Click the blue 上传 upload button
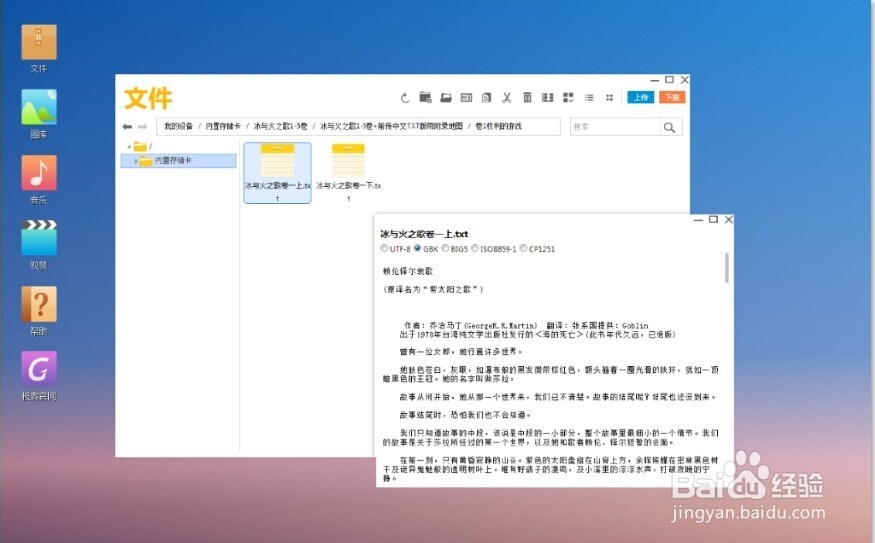This screenshot has height=543, width=875. point(641,97)
